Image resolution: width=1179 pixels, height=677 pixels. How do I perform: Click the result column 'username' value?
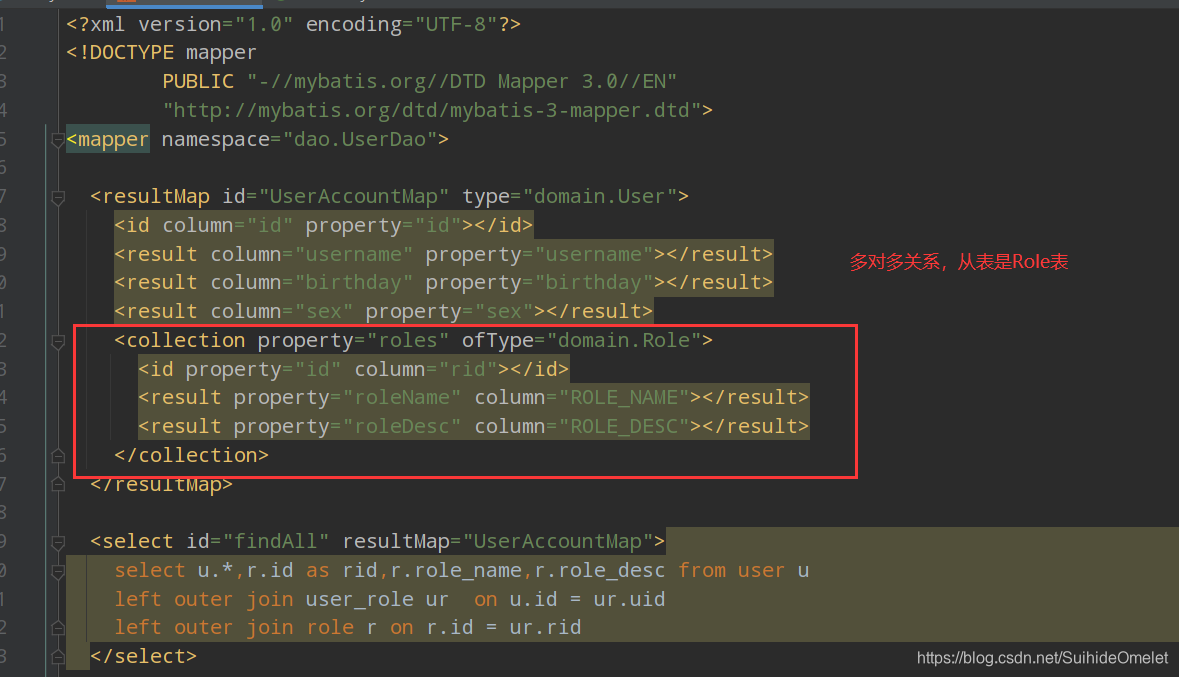pos(354,255)
